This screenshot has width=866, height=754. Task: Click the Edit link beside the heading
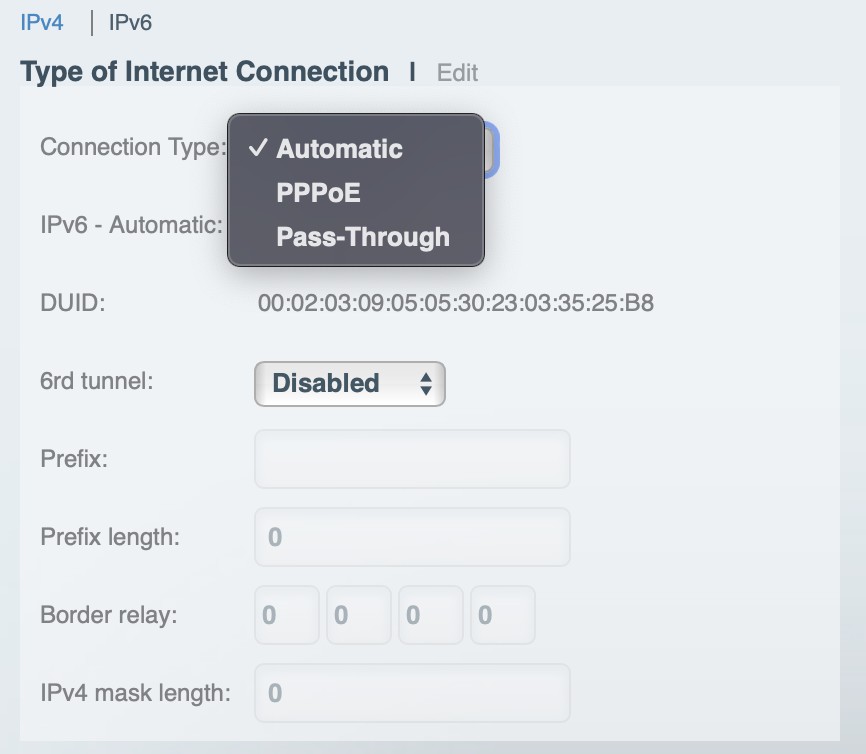pyautogui.click(x=457, y=73)
